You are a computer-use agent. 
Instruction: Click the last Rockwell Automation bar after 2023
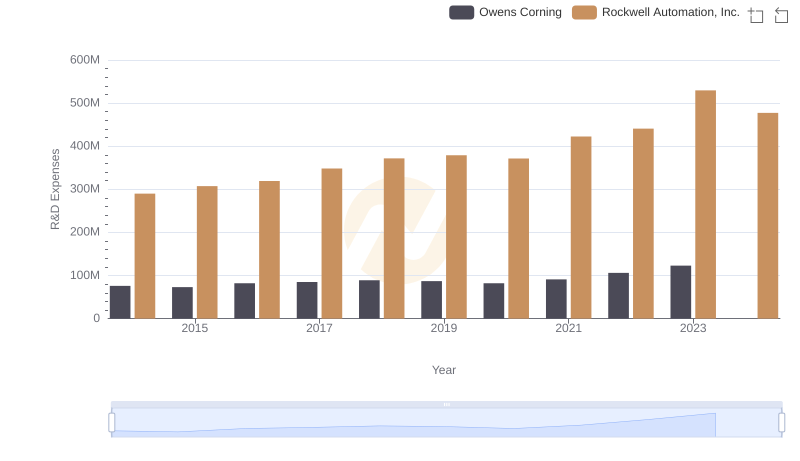pos(768,216)
